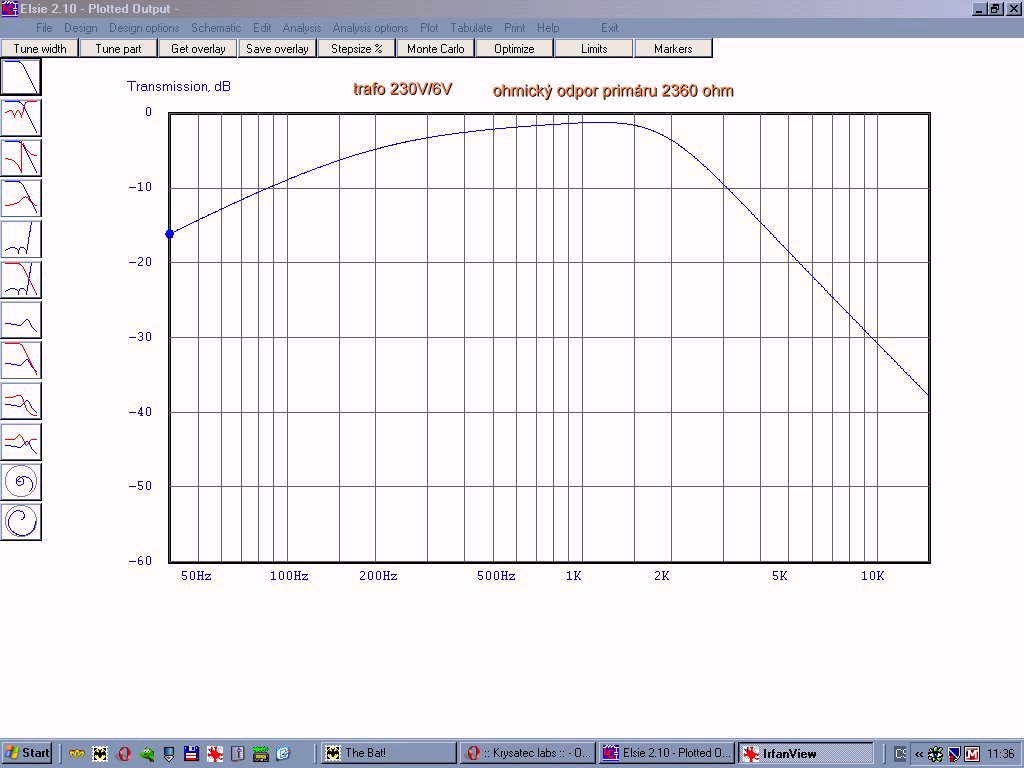Click the Limits button
The height and width of the screenshot is (768, 1024).
click(594, 48)
